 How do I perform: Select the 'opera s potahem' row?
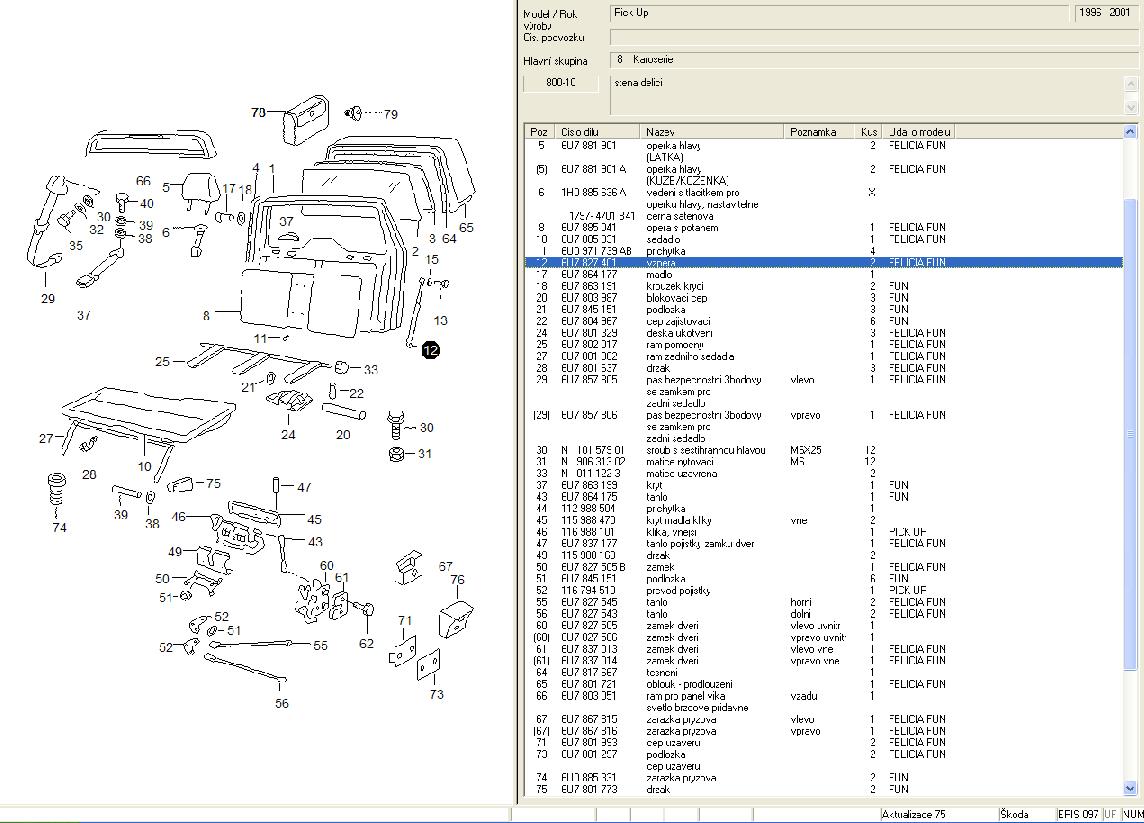(824, 228)
